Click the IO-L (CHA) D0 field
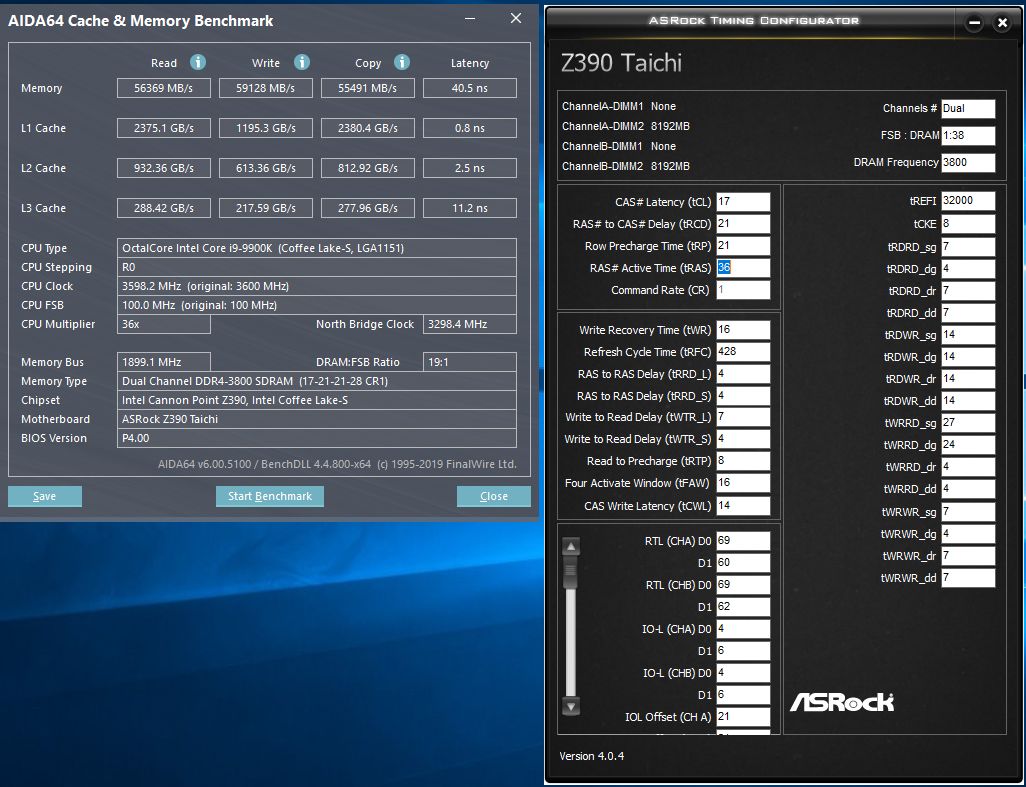Viewport: 1026px width, 787px height. tap(743, 629)
